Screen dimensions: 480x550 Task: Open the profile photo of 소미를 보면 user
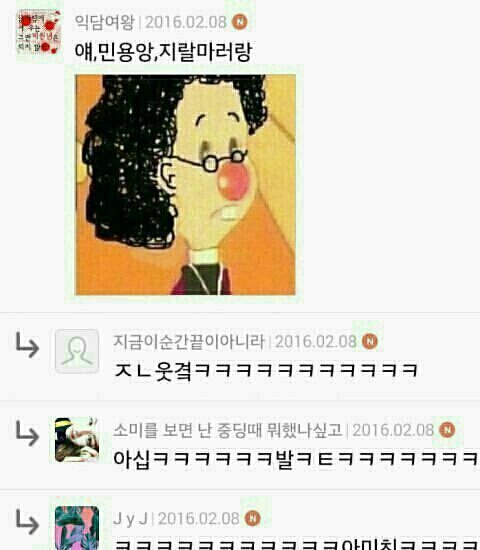[x=77, y=440]
